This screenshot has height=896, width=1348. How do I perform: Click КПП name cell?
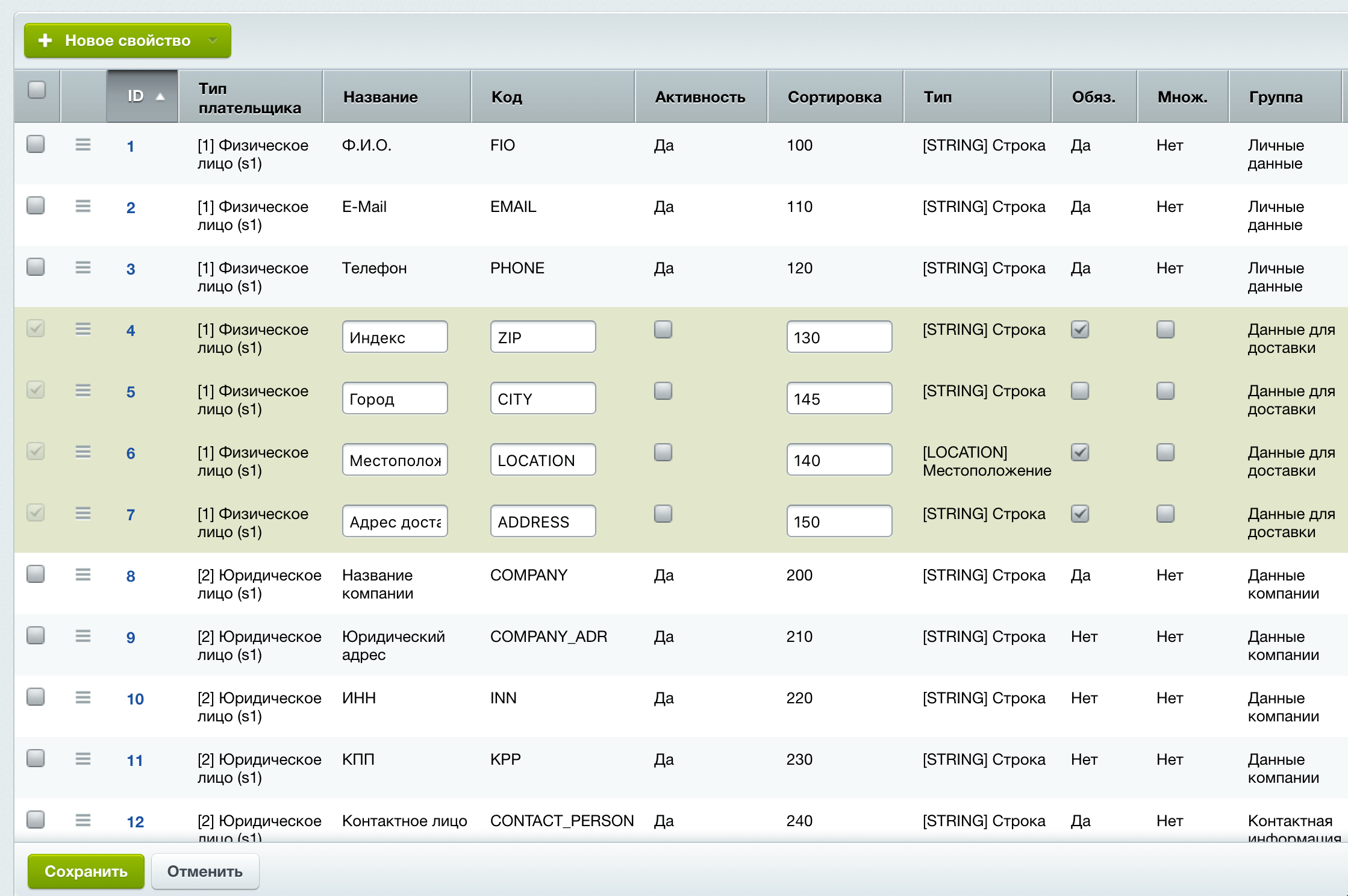pos(358,759)
